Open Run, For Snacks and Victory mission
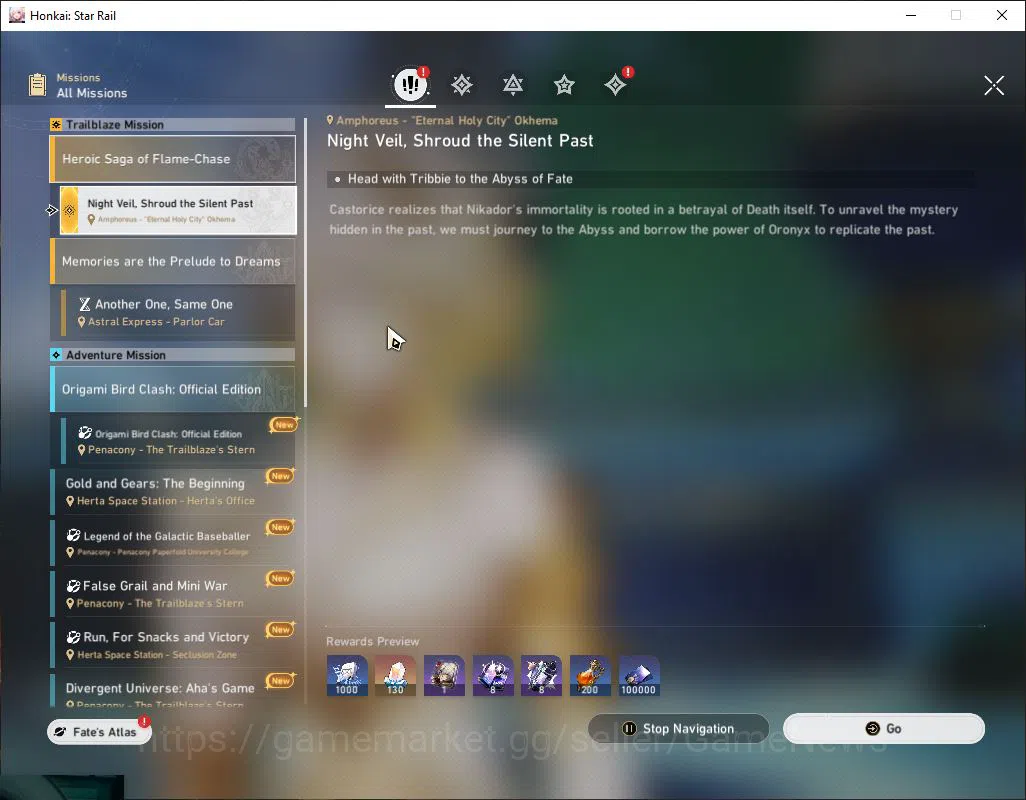 coord(173,645)
